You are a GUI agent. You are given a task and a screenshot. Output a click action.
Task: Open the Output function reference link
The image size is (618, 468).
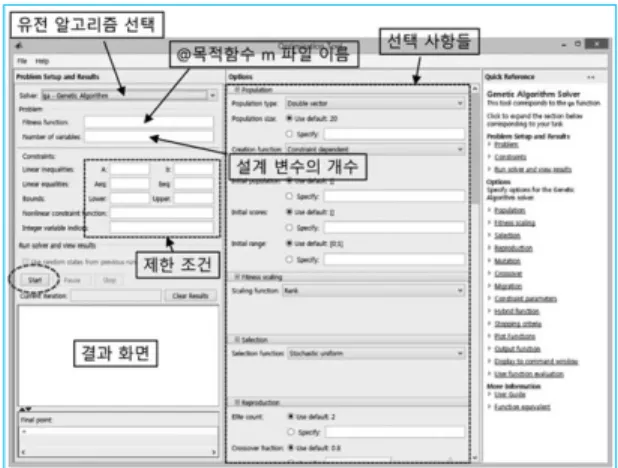coord(517,349)
